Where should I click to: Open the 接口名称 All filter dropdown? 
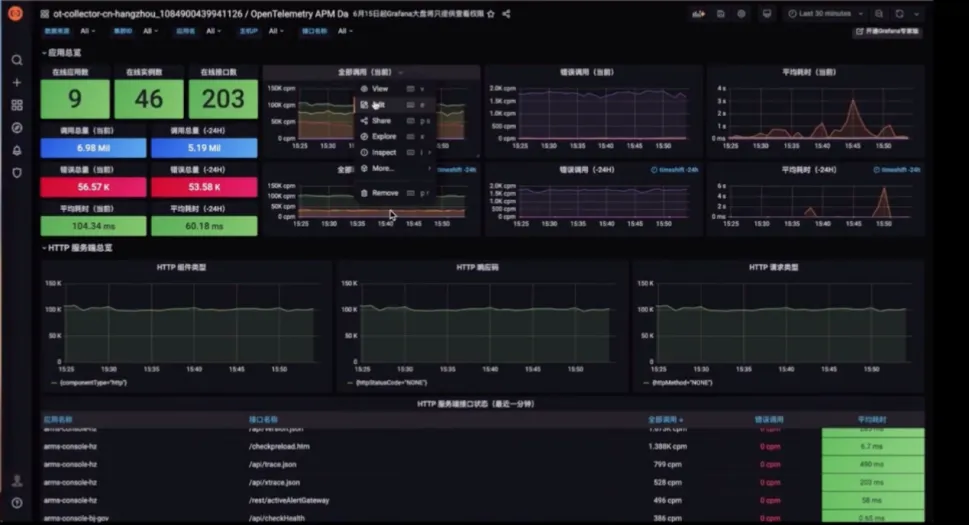click(x=345, y=31)
